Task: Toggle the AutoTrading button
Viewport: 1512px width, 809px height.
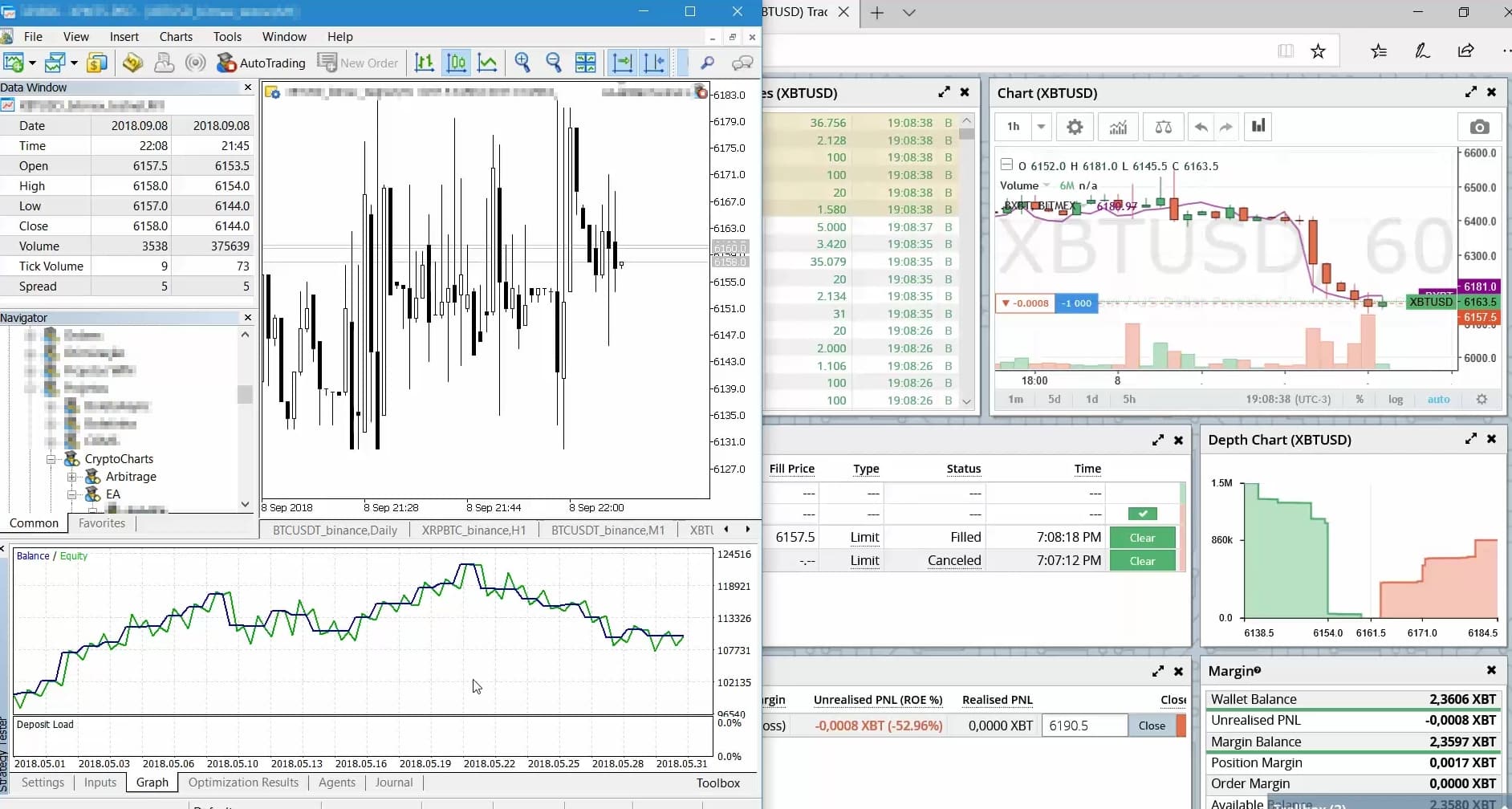Action: point(262,63)
